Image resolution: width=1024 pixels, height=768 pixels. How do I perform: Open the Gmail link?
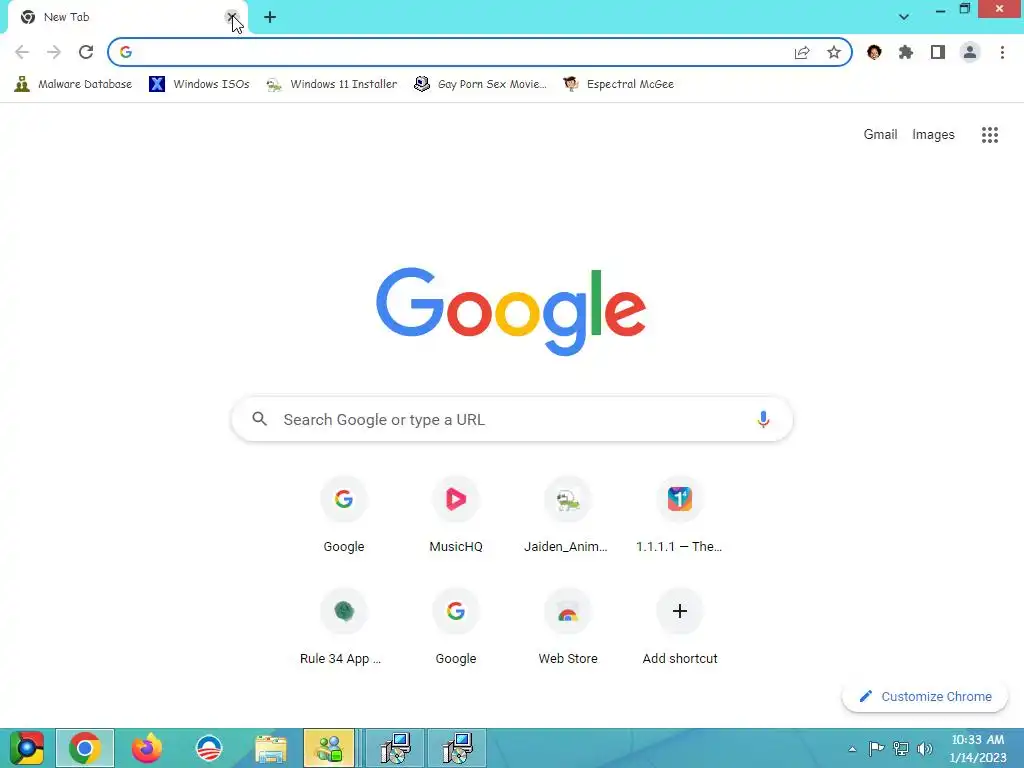click(880, 135)
